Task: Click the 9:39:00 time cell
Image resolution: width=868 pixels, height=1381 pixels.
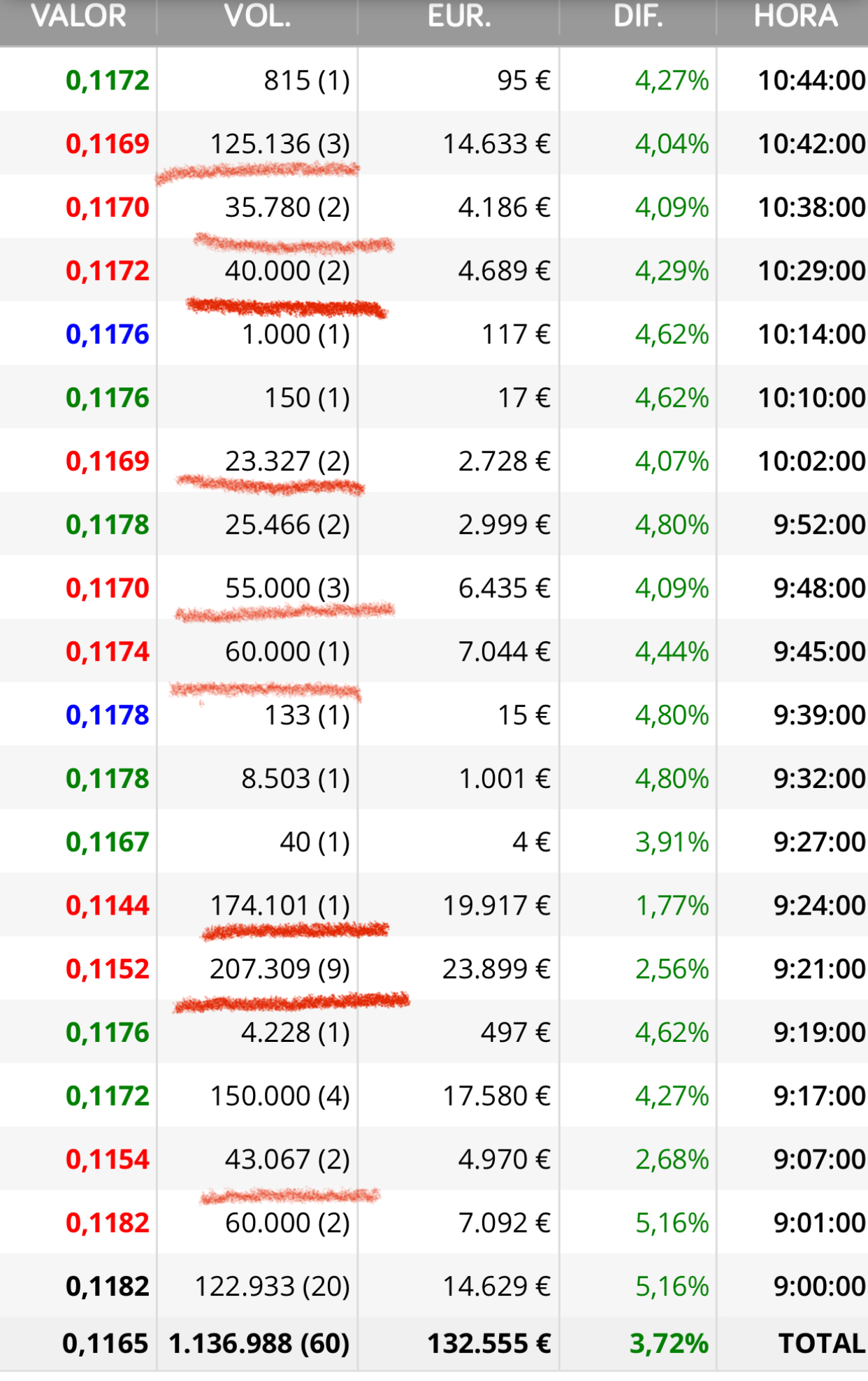Action: pos(820,715)
